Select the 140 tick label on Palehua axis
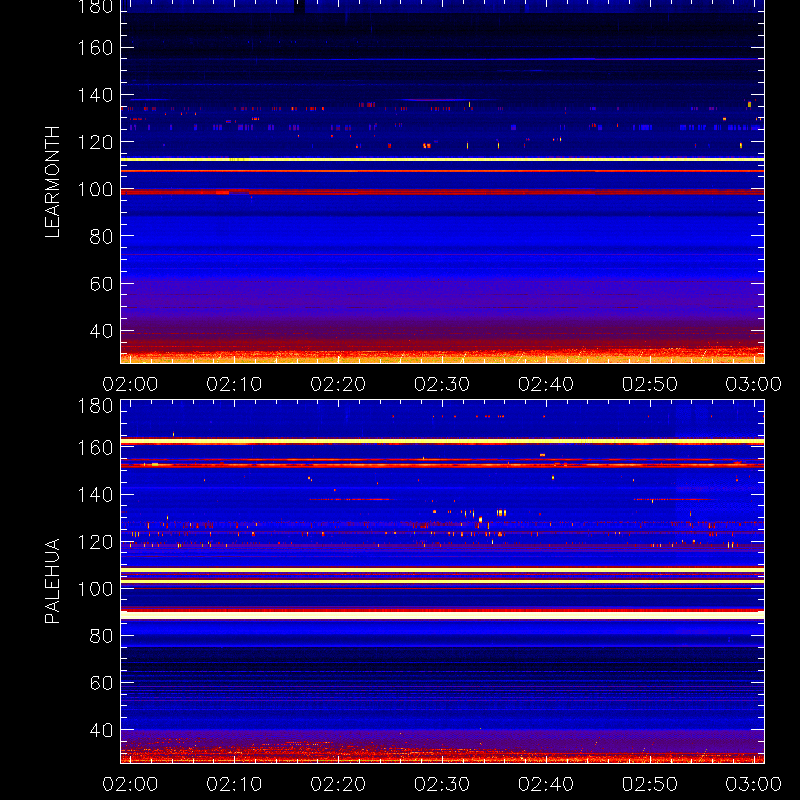The height and width of the screenshot is (800, 800). click(95, 494)
